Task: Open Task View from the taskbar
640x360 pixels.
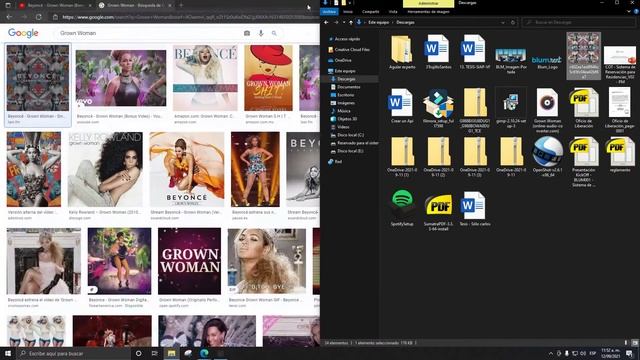Action: pos(155,353)
